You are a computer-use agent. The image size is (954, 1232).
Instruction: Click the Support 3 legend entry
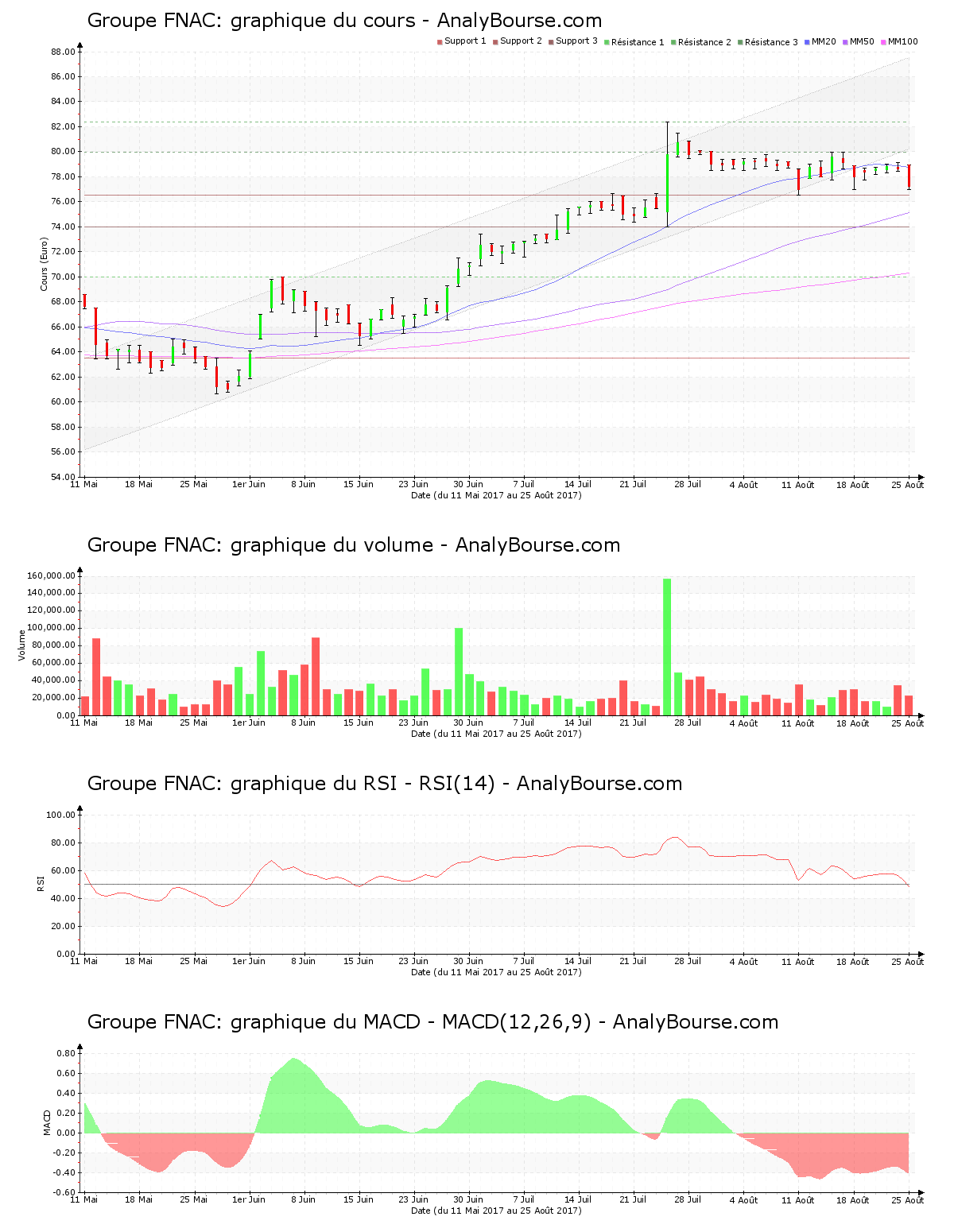coord(573,41)
